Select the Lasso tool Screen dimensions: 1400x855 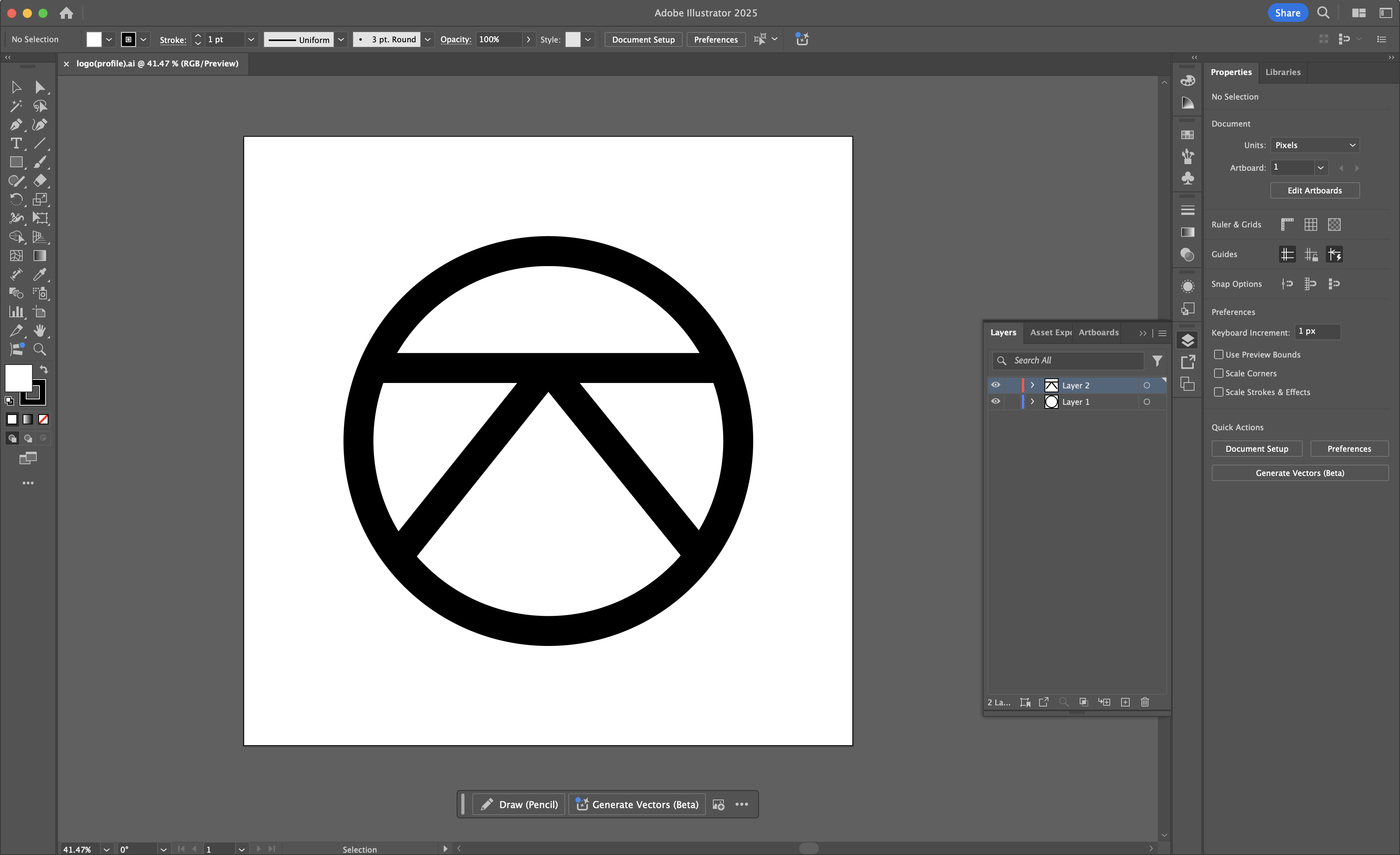(x=40, y=106)
